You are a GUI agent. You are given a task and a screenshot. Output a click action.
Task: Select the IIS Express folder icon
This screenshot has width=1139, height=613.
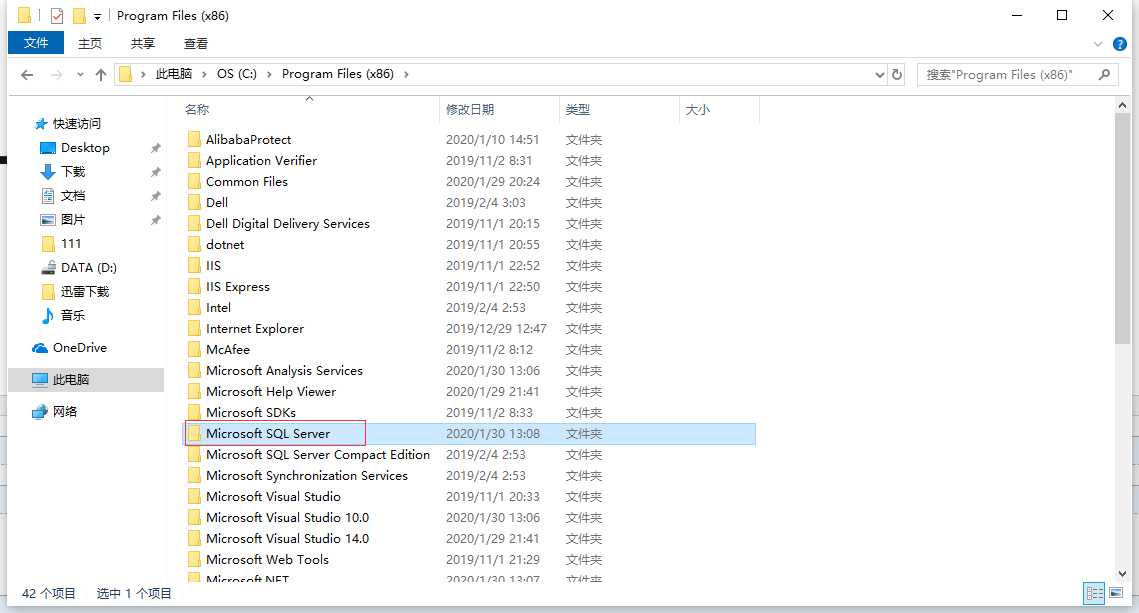(194, 286)
